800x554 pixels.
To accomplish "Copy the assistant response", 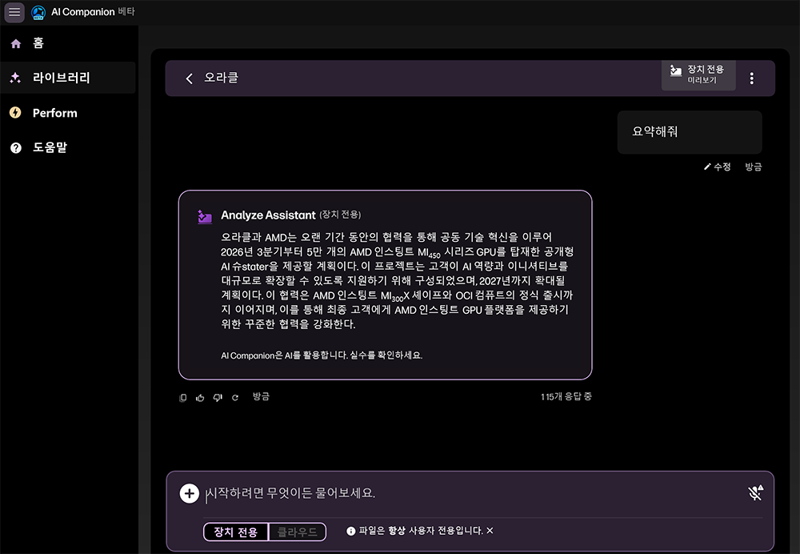I will [x=183, y=398].
